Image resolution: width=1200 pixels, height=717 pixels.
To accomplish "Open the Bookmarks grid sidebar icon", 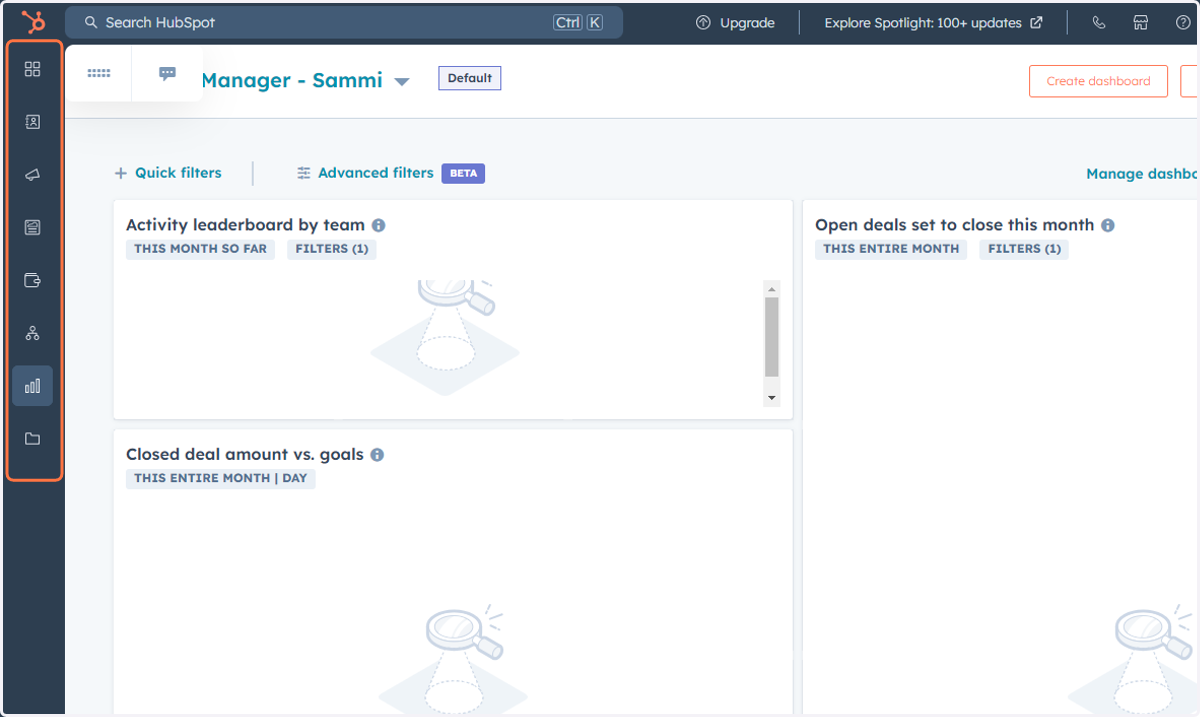I will click(32, 69).
